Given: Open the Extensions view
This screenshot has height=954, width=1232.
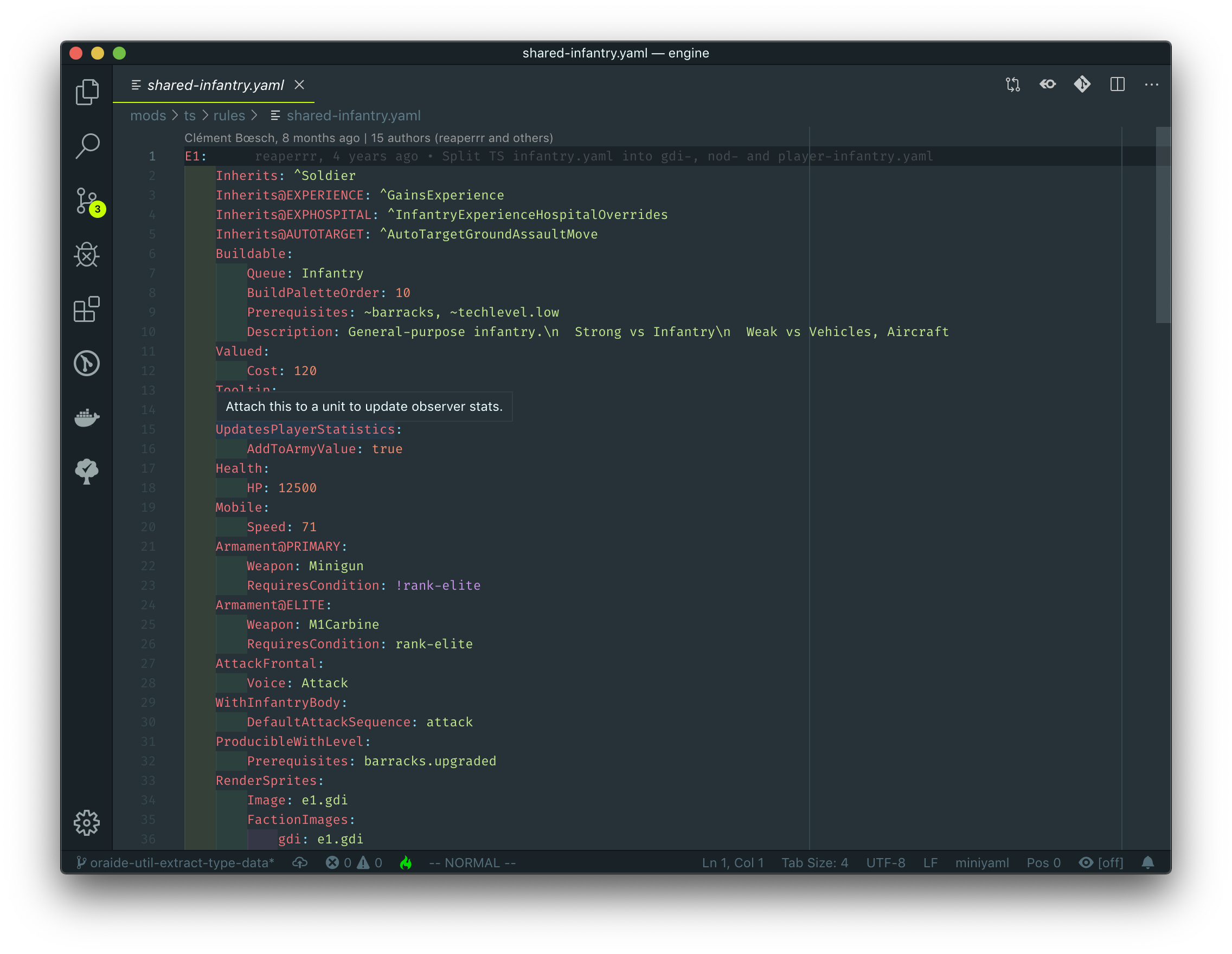Looking at the screenshot, I should click(87, 309).
